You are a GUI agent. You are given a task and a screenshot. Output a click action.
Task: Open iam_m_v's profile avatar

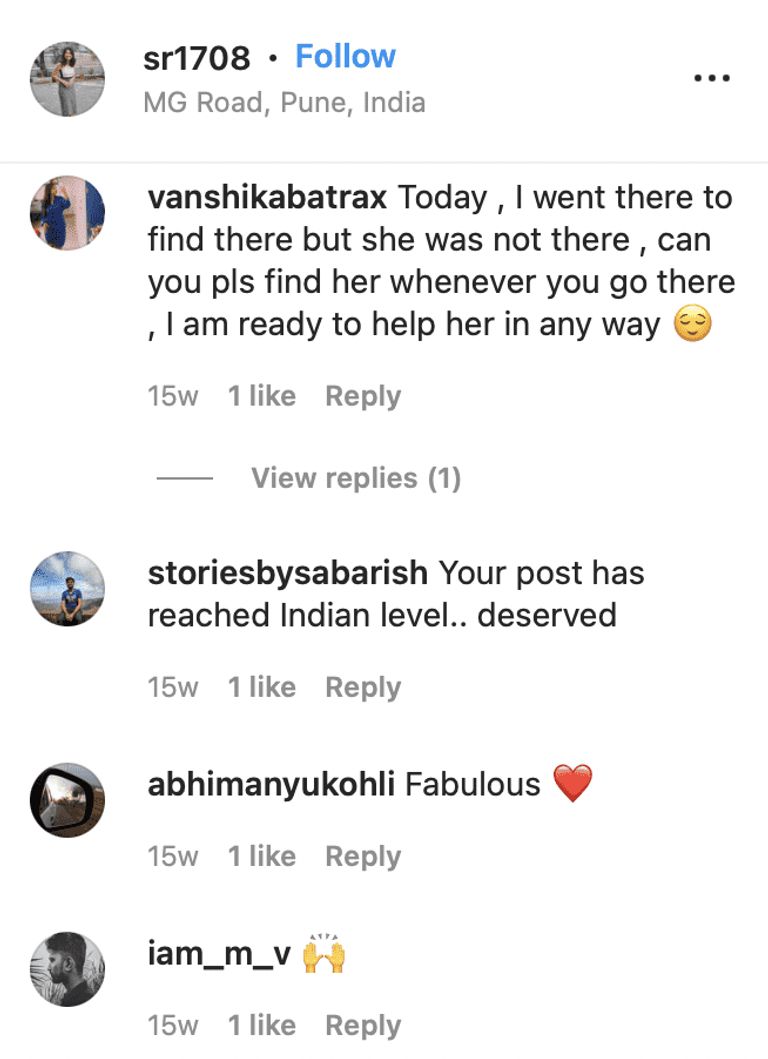(x=68, y=969)
